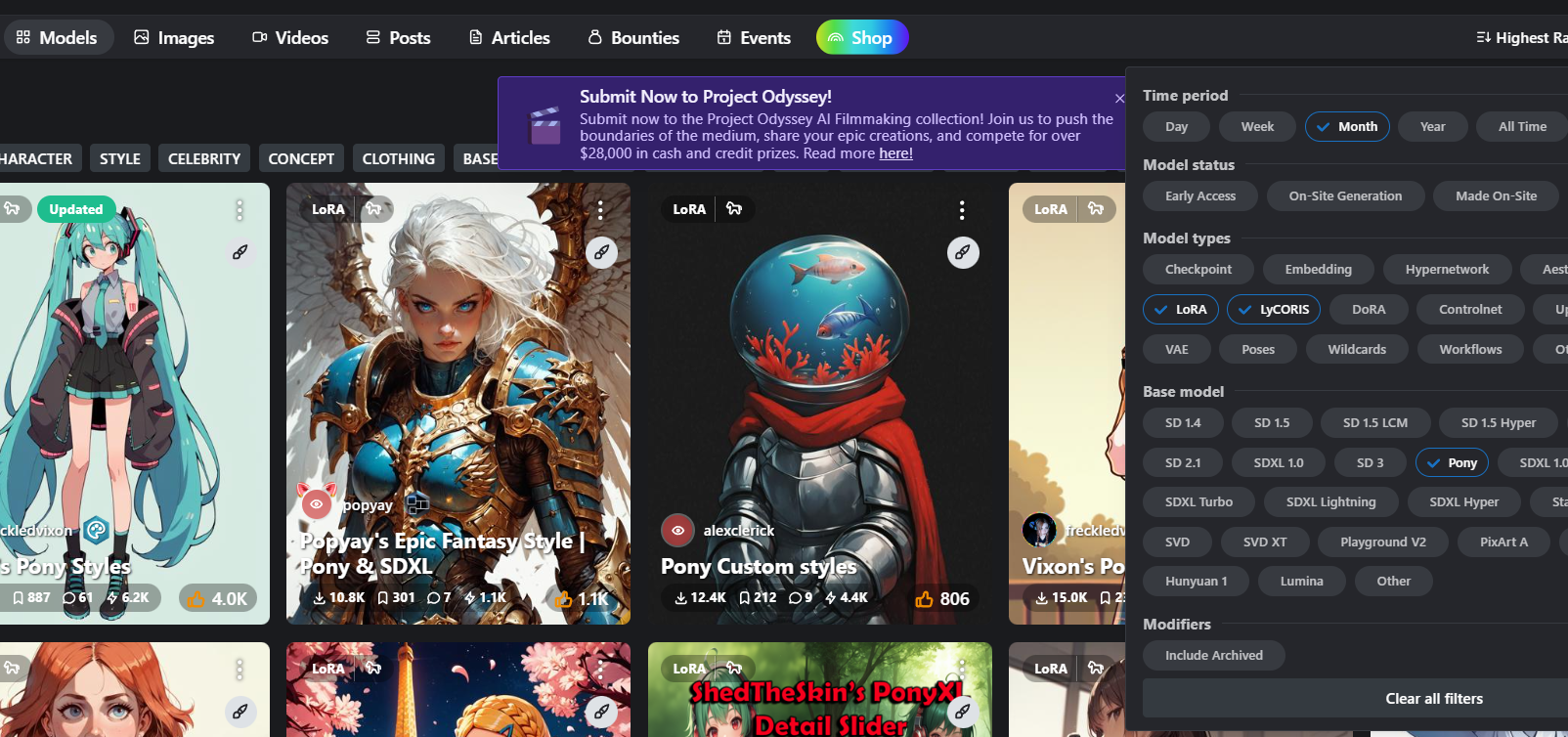The width and height of the screenshot is (1568, 737).
Task: Select the Checkpoint model type filter
Action: 1198,269
